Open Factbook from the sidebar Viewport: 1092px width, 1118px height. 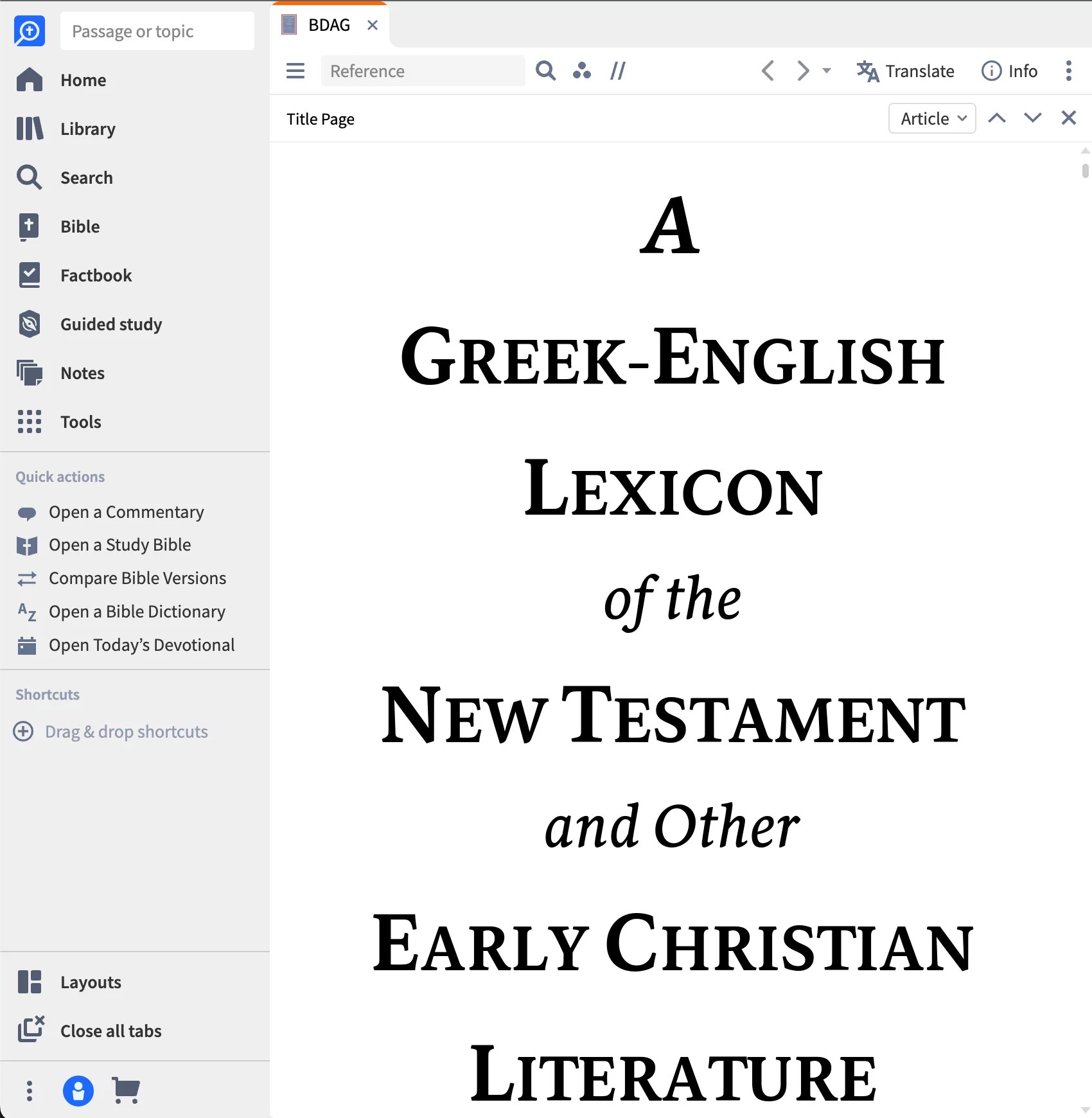[95, 275]
